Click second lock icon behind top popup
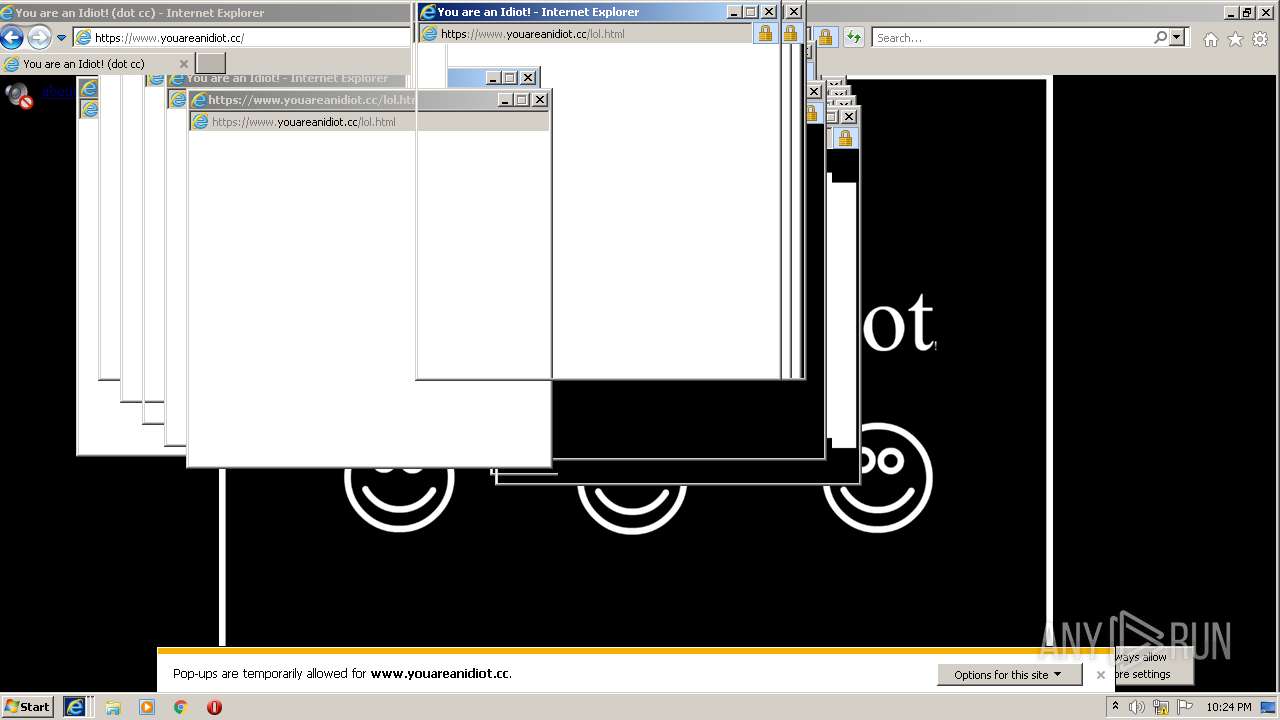Screen dimensions: 1280x720 pyautogui.click(x=790, y=33)
